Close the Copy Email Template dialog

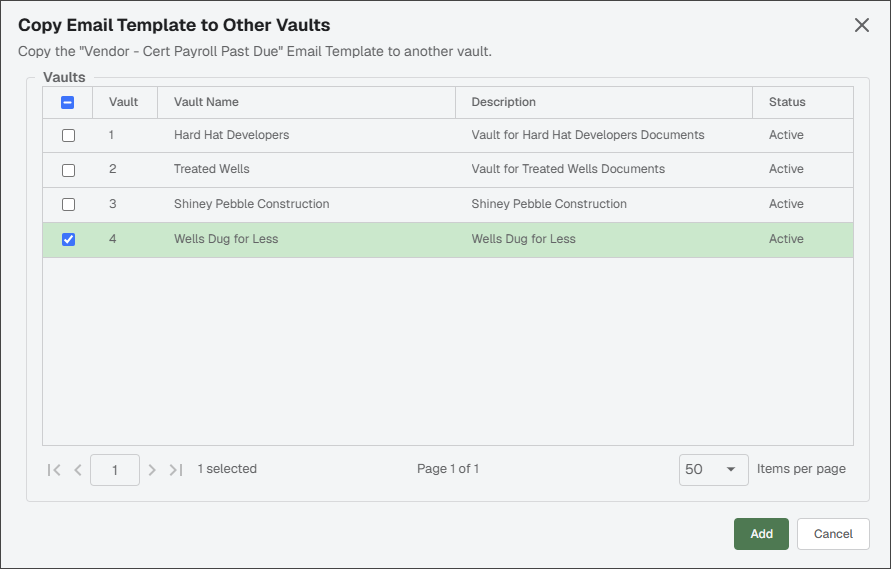[x=861, y=25]
